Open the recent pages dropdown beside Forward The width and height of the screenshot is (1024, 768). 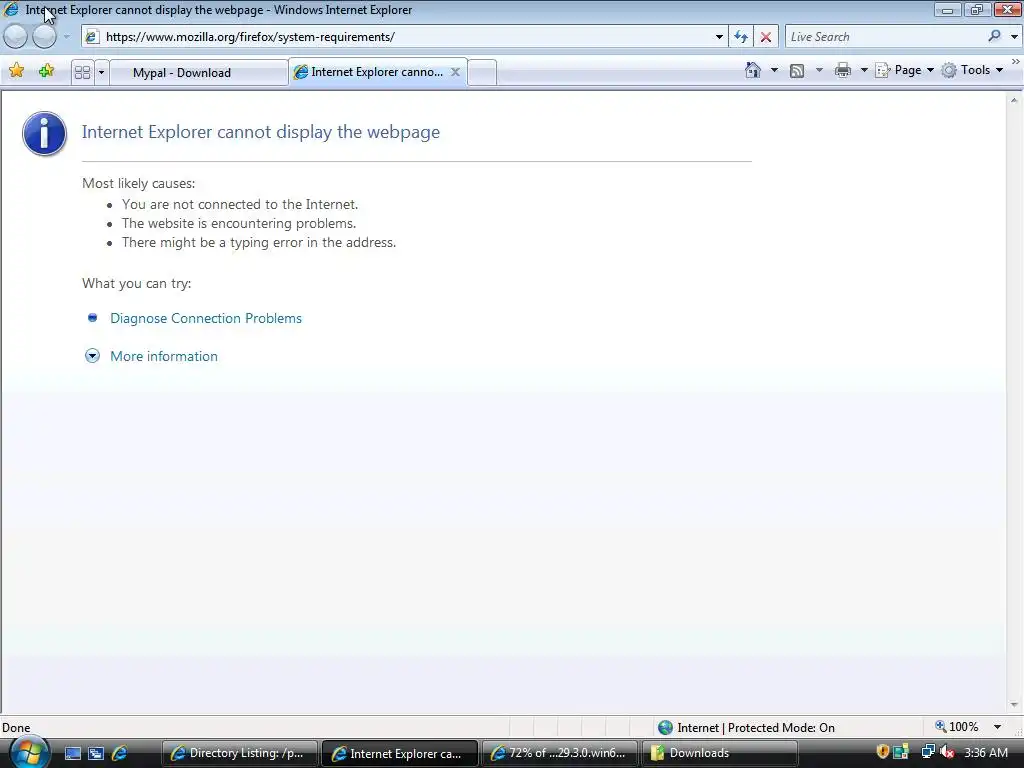[x=66, y=37]
